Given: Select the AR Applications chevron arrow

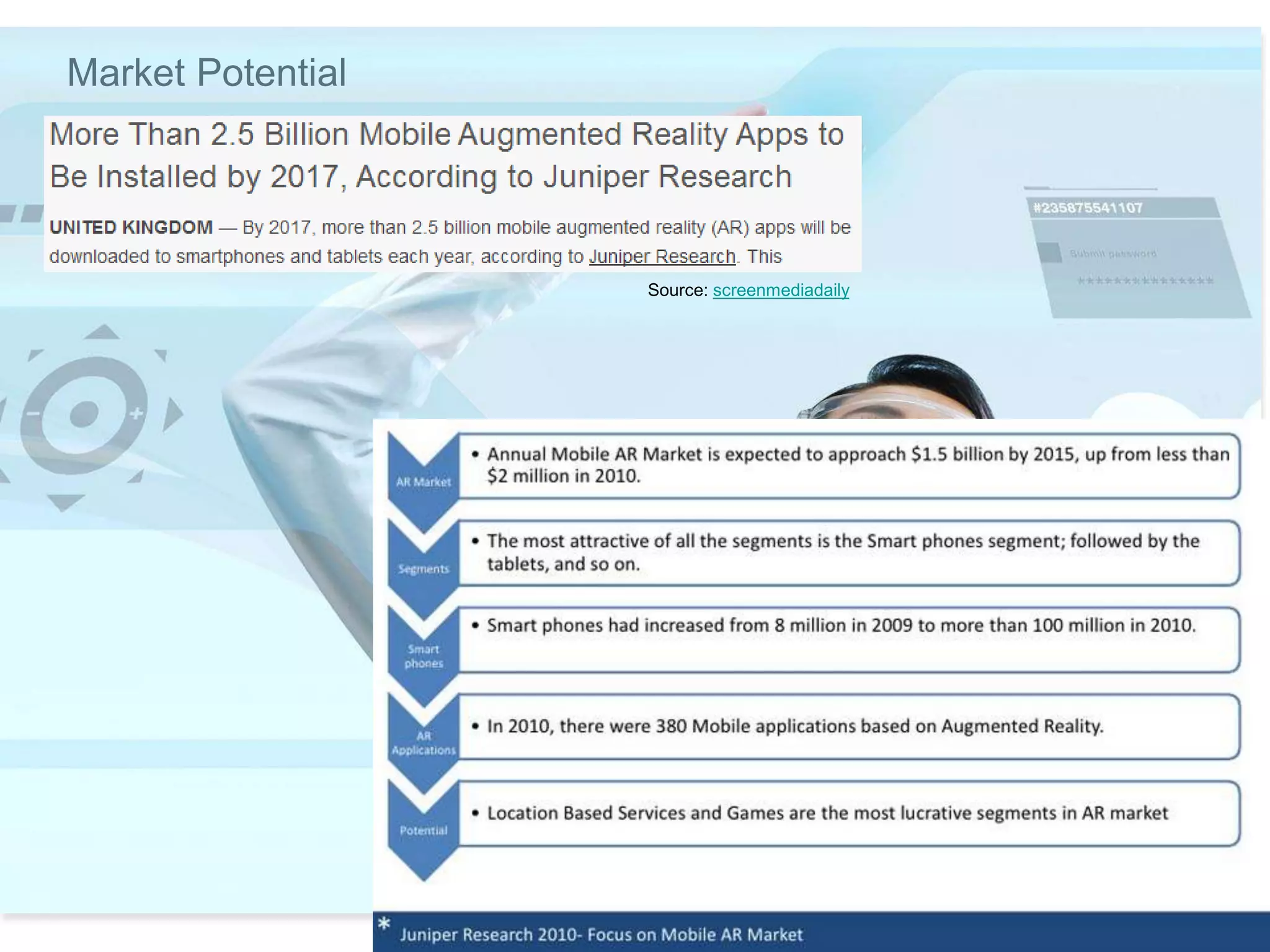Looking at the screenshot, I should pyautogui.click(x=424, y=743).
